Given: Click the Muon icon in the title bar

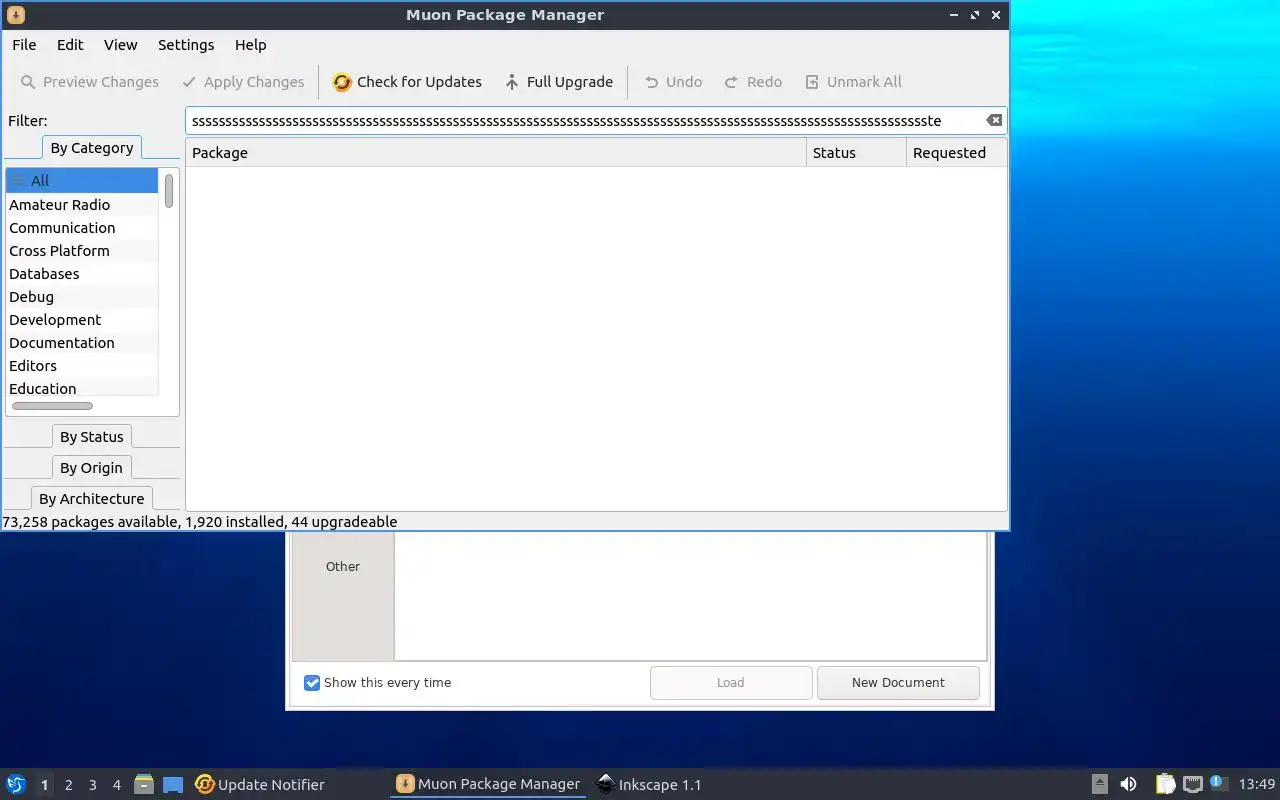Looking at the screenshot, I should (15, 15).
